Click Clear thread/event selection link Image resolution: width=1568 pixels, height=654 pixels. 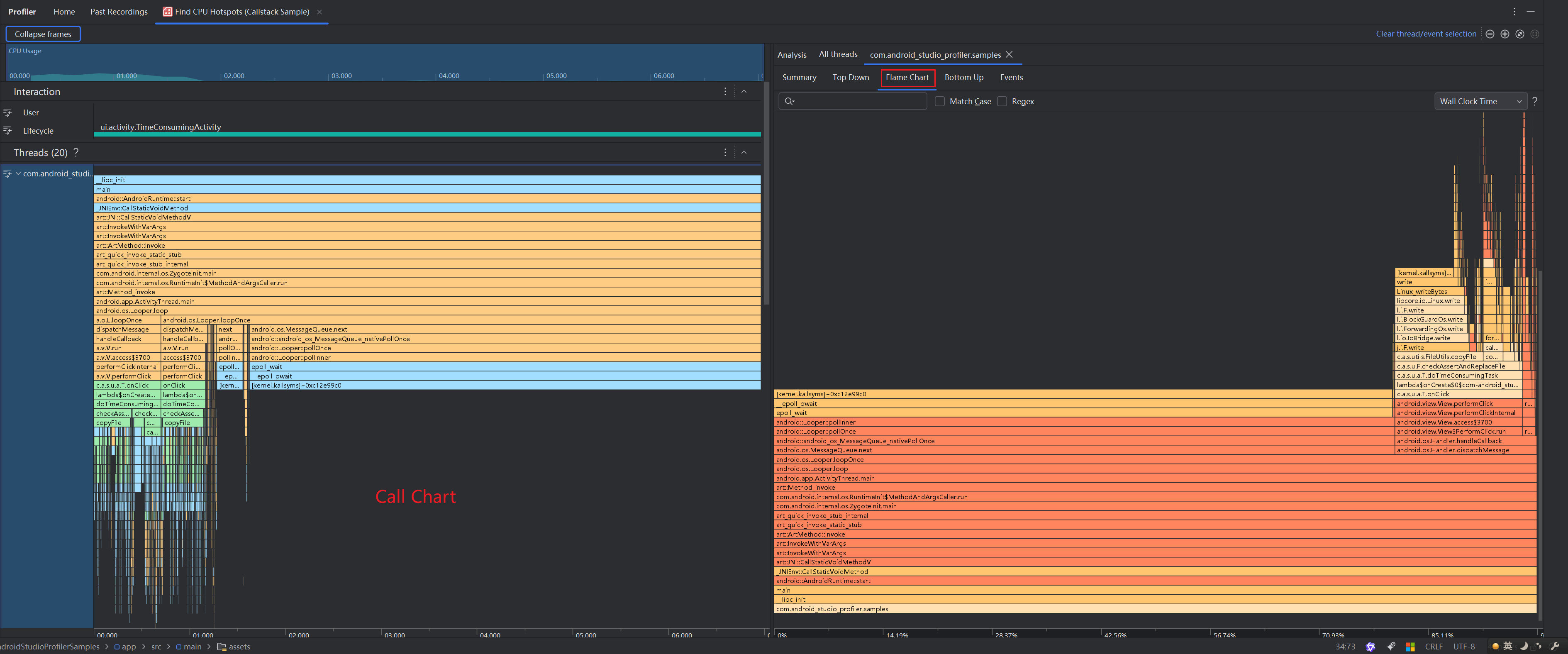pyautogui.click(x=1426, y=34)
